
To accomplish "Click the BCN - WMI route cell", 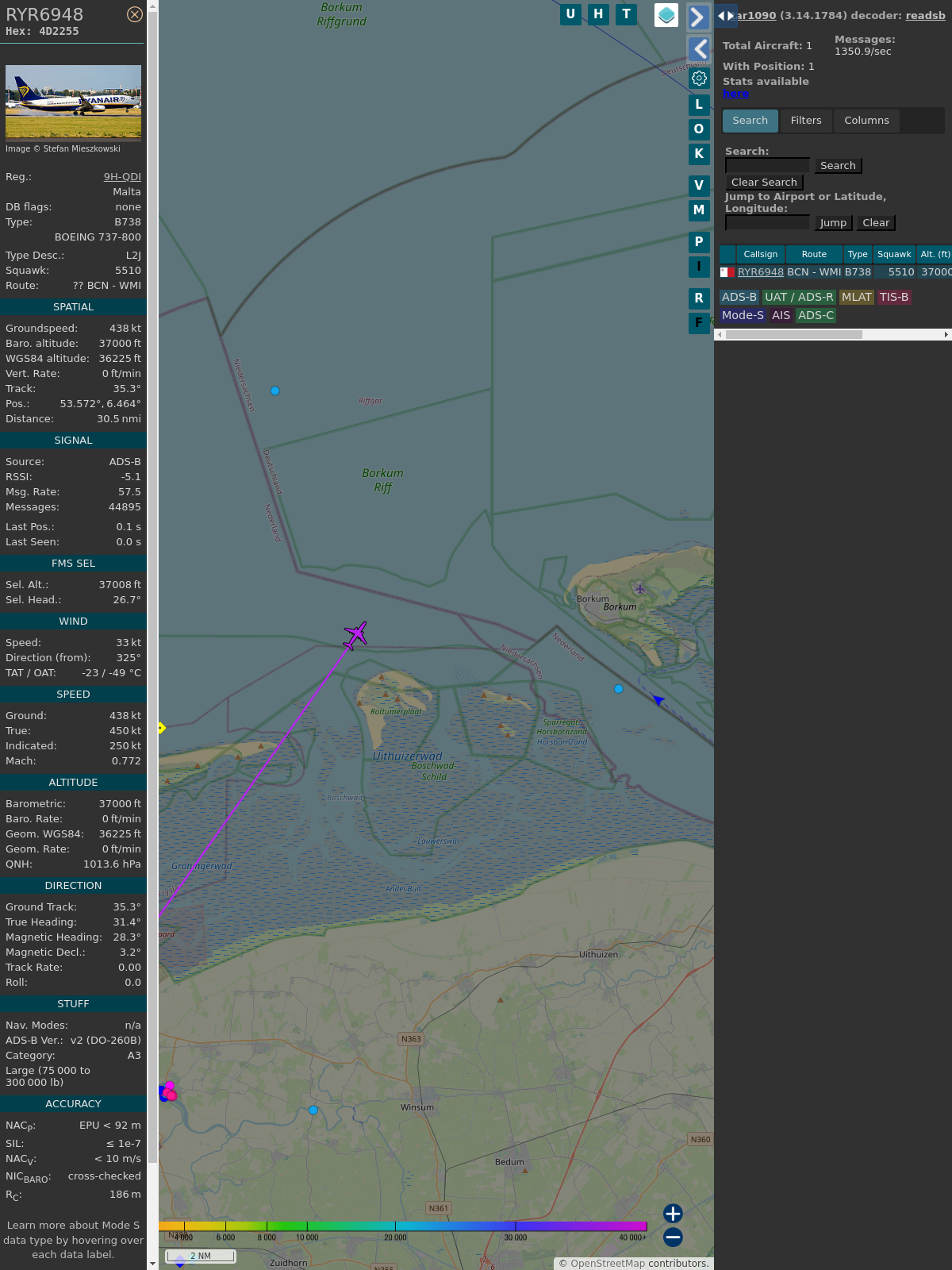I will (x=814, y=271).
